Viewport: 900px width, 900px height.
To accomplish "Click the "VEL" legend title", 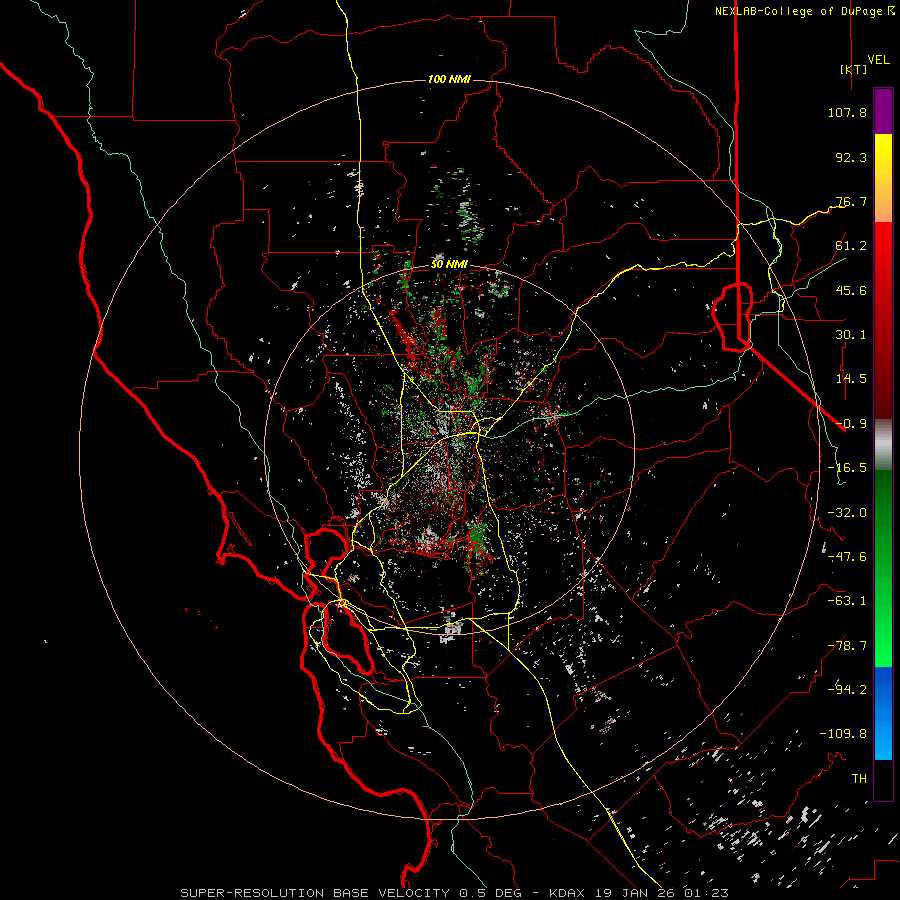I will coord(878,59).
